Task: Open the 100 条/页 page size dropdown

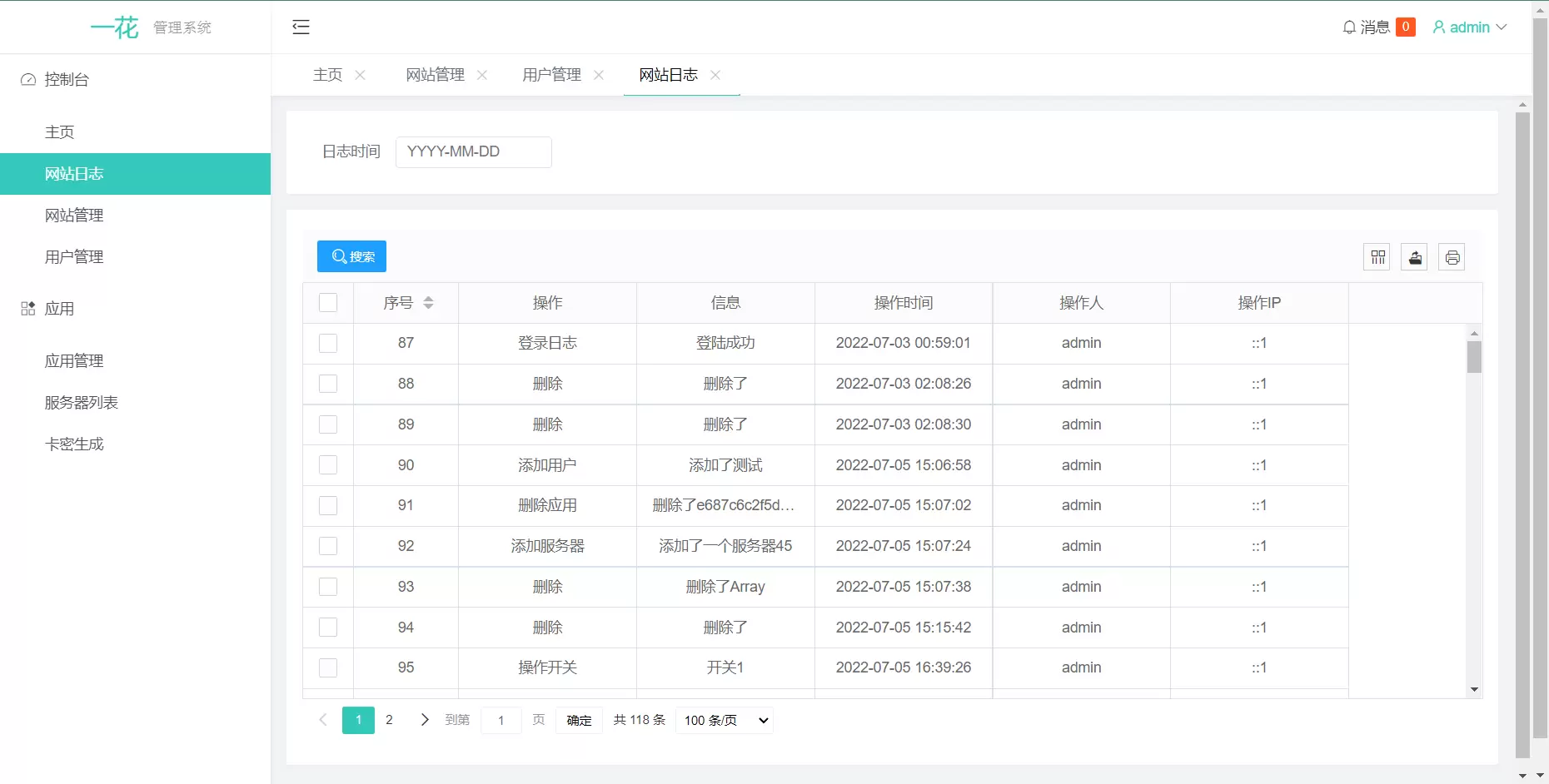Action: coord(723,720)
